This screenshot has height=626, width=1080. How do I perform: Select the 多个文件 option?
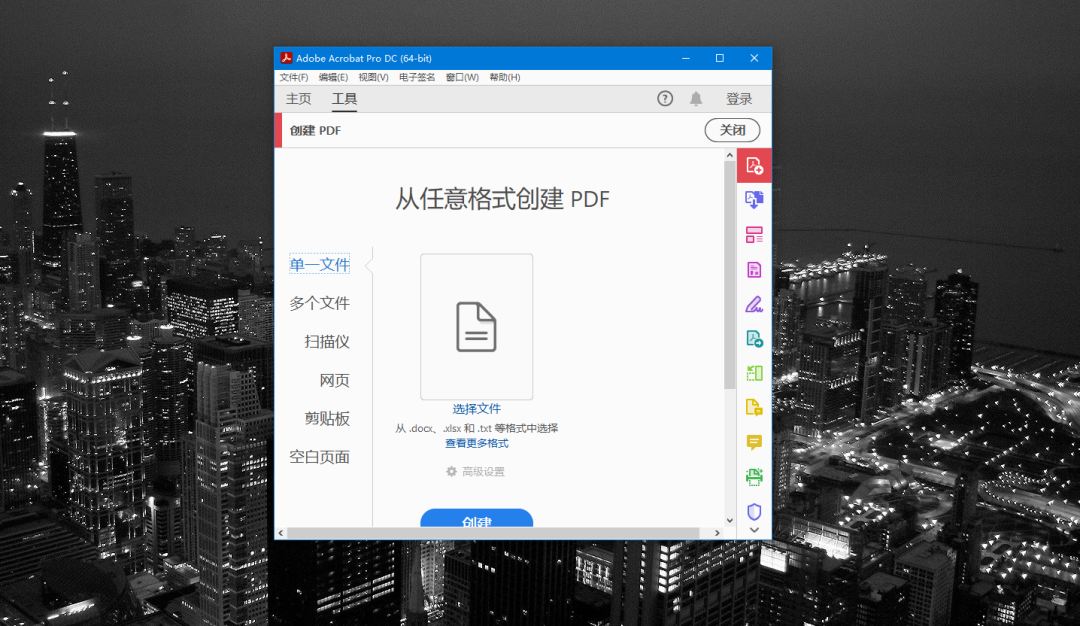click(x=320, y=303)
